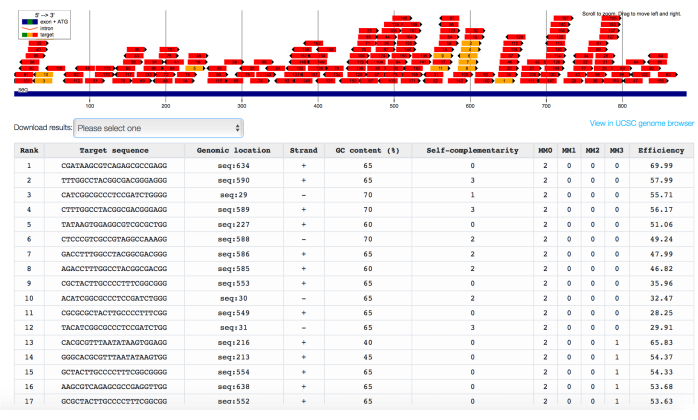Screen dimensions: 698x420
Task: Click rank number 17 in the table
Action: point(29,401)
